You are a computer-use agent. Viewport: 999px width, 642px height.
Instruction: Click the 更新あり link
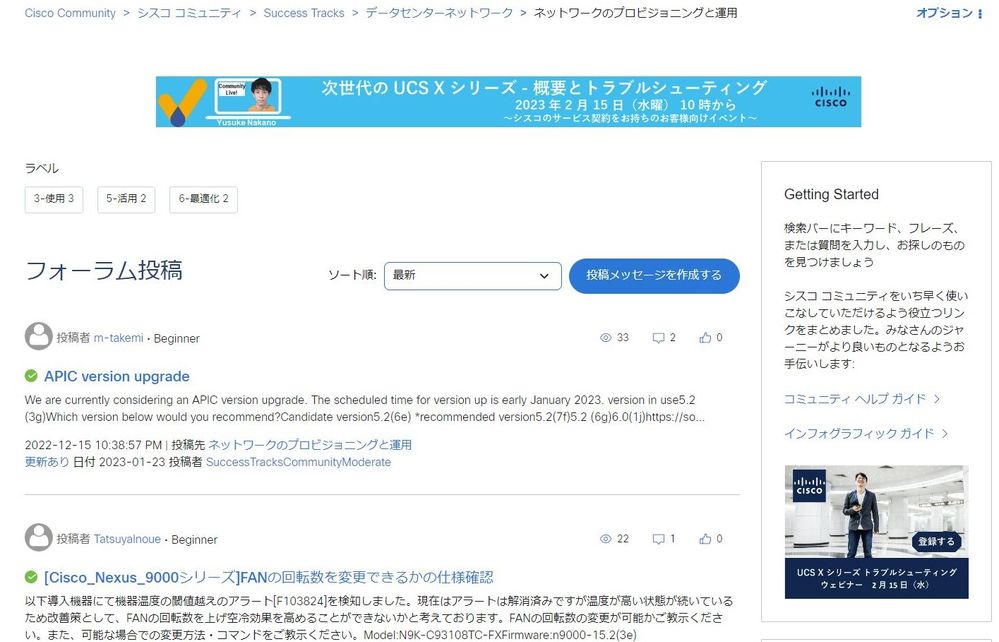click(47, 462)
